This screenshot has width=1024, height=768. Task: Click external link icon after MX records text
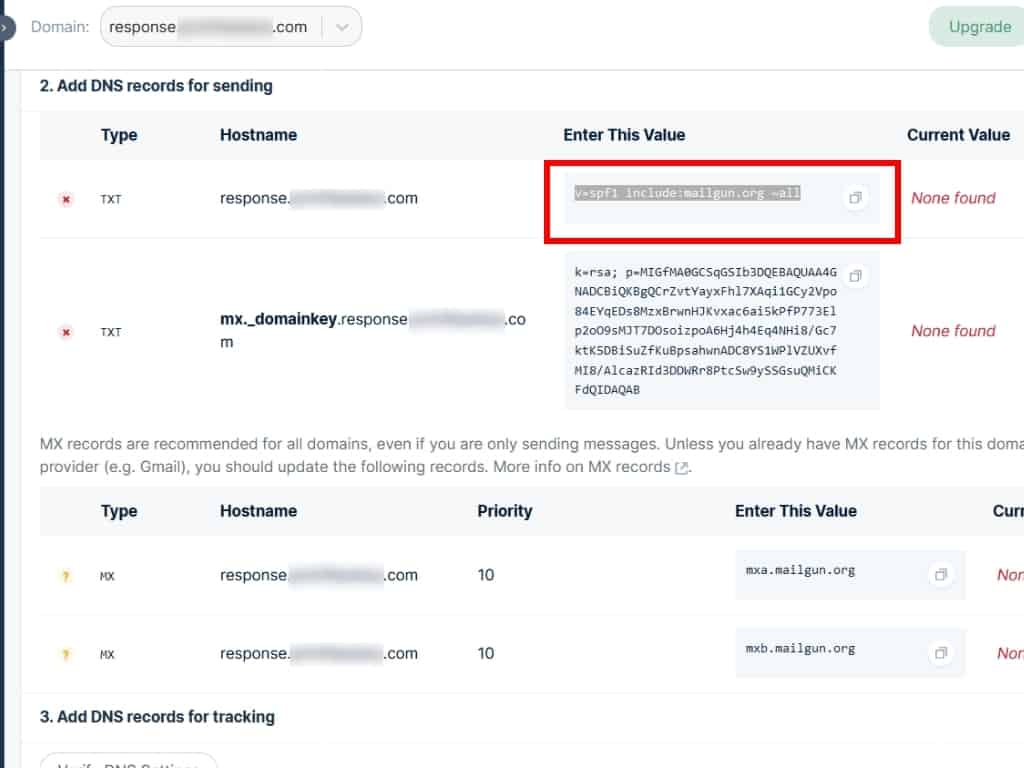pos(682,468)
